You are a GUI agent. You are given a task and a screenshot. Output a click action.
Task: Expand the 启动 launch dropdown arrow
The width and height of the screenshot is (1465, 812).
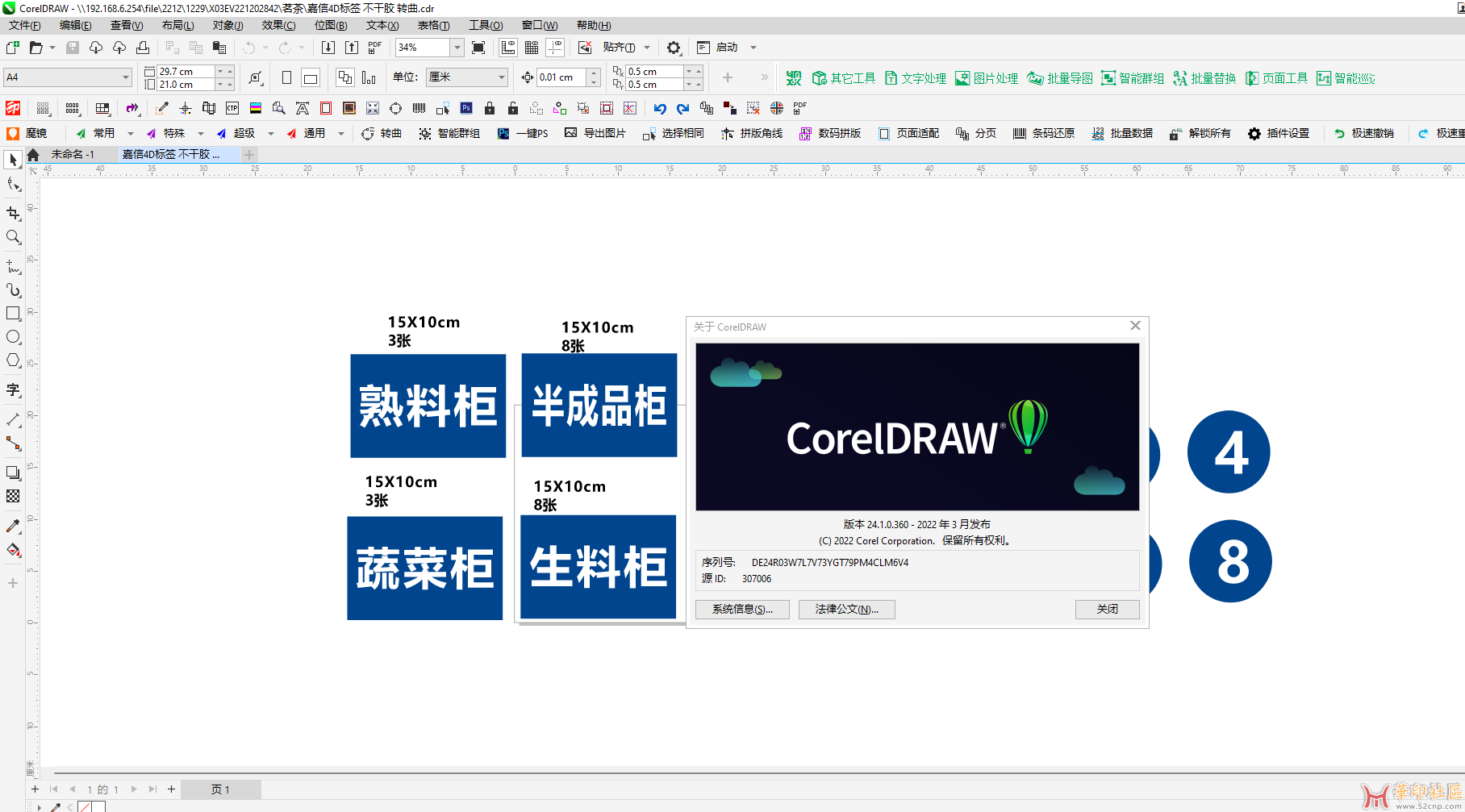(753, 48)
